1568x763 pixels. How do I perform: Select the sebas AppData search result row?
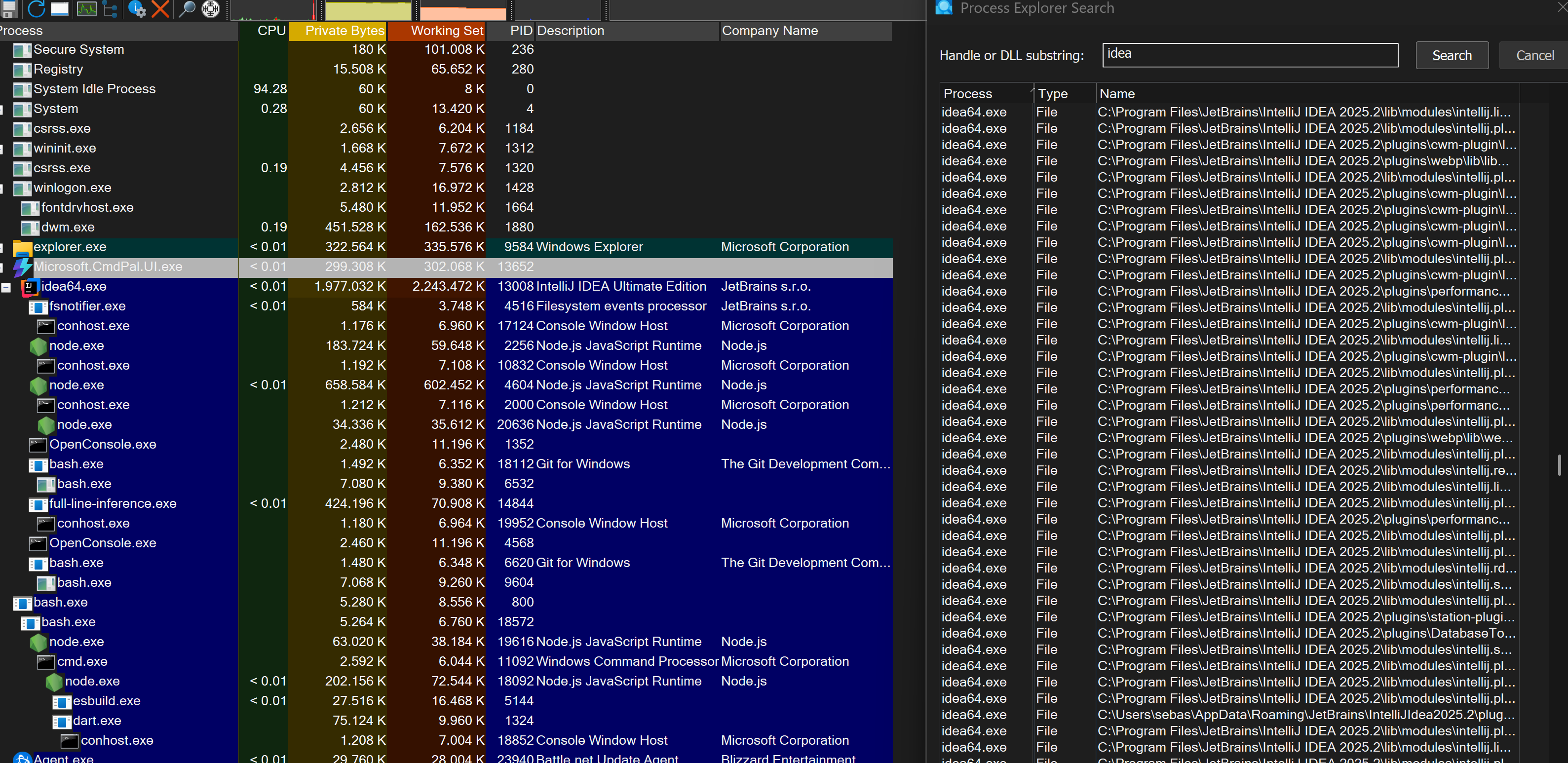coord(1305,715)
